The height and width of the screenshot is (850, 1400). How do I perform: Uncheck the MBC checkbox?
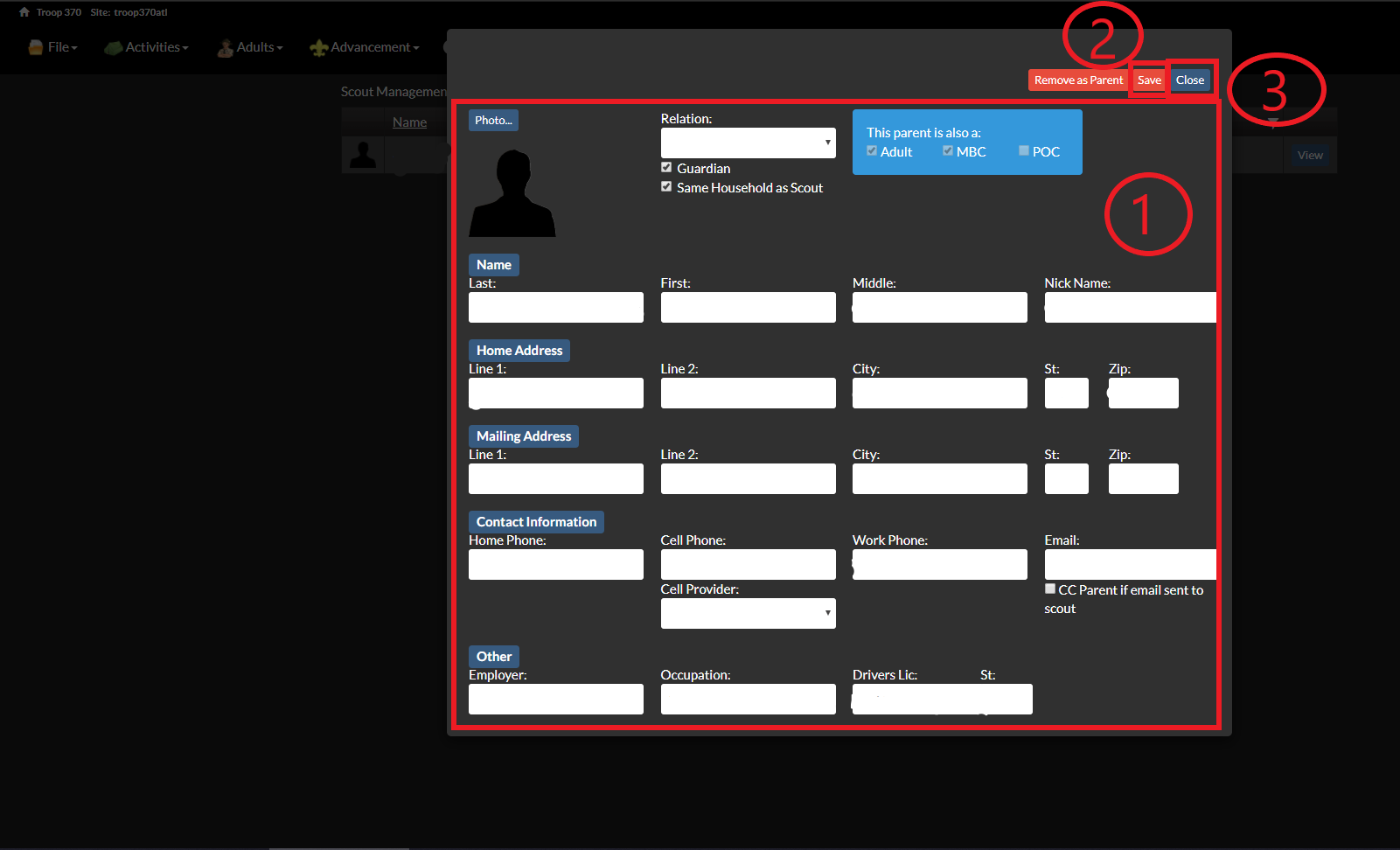point(948,150)
